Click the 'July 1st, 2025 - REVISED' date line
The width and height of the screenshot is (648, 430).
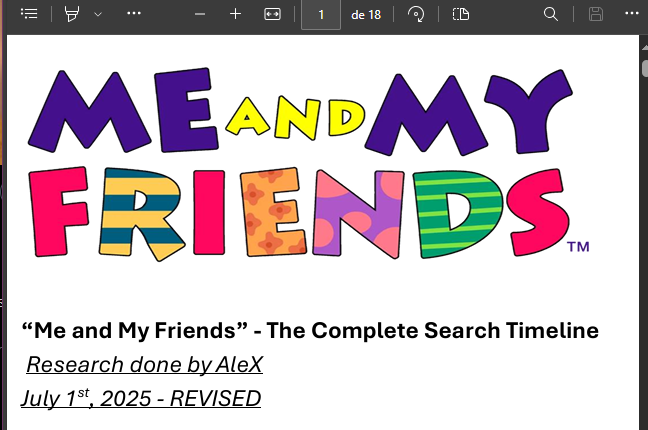point(141,399)
